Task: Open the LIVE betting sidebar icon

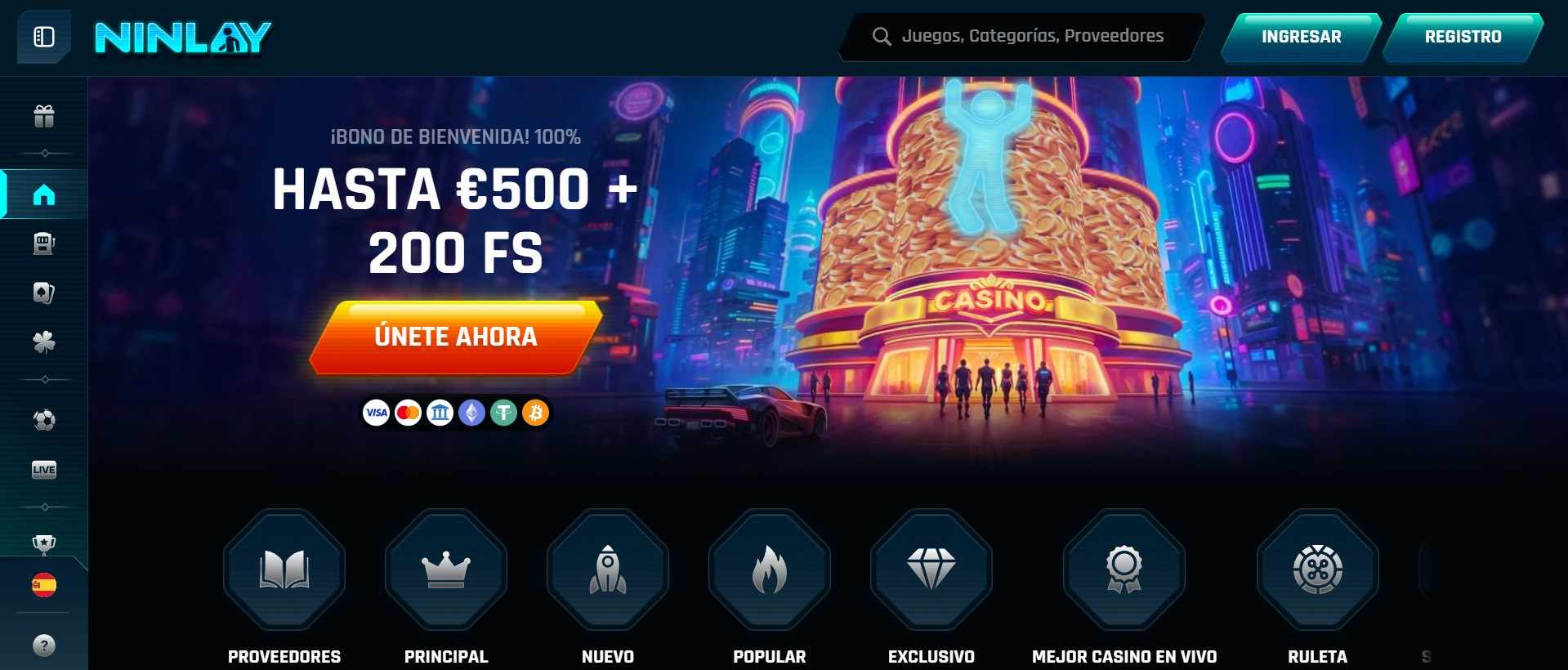Action: [44, 469]
